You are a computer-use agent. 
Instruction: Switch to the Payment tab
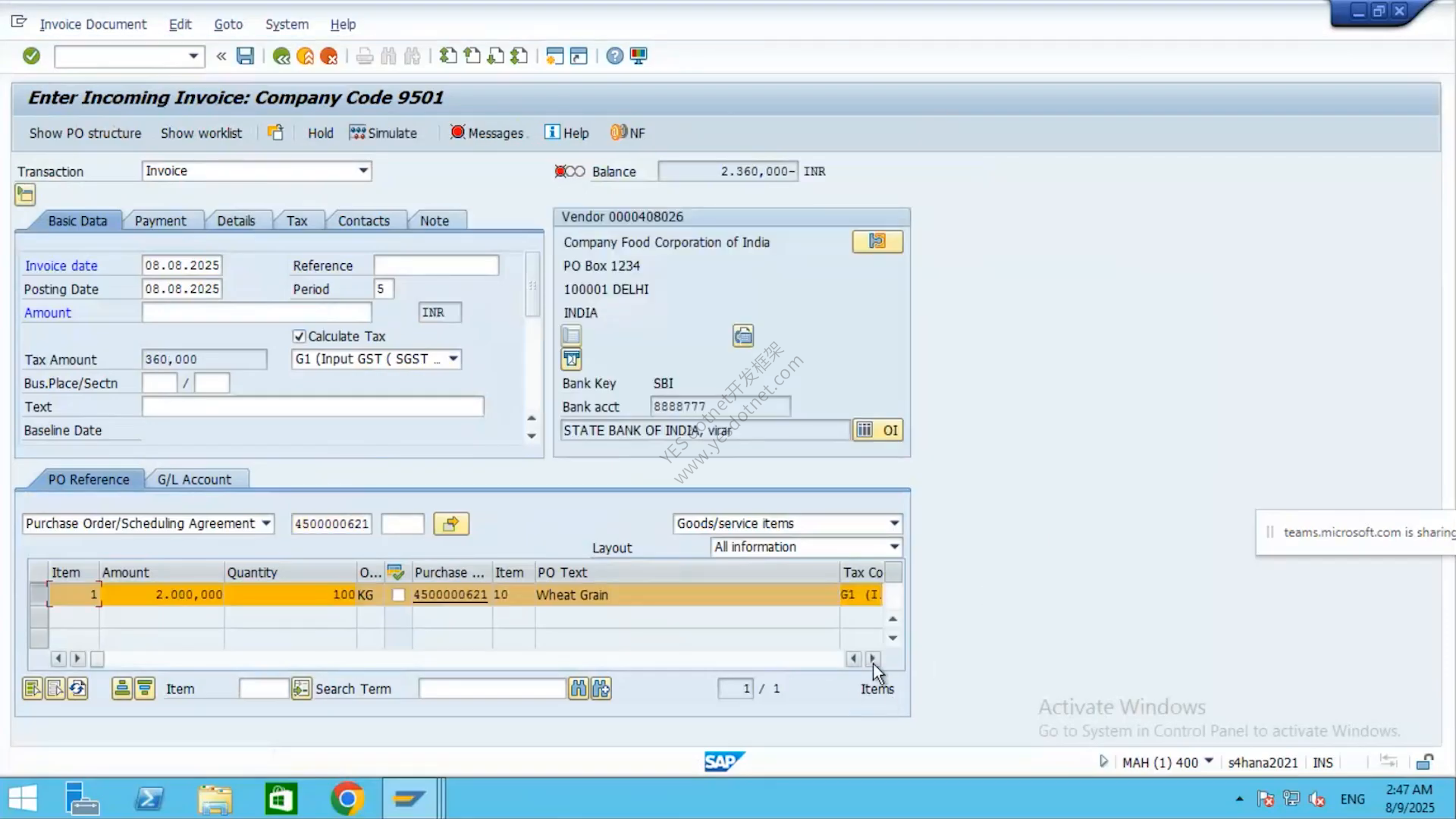click(160, 221)
